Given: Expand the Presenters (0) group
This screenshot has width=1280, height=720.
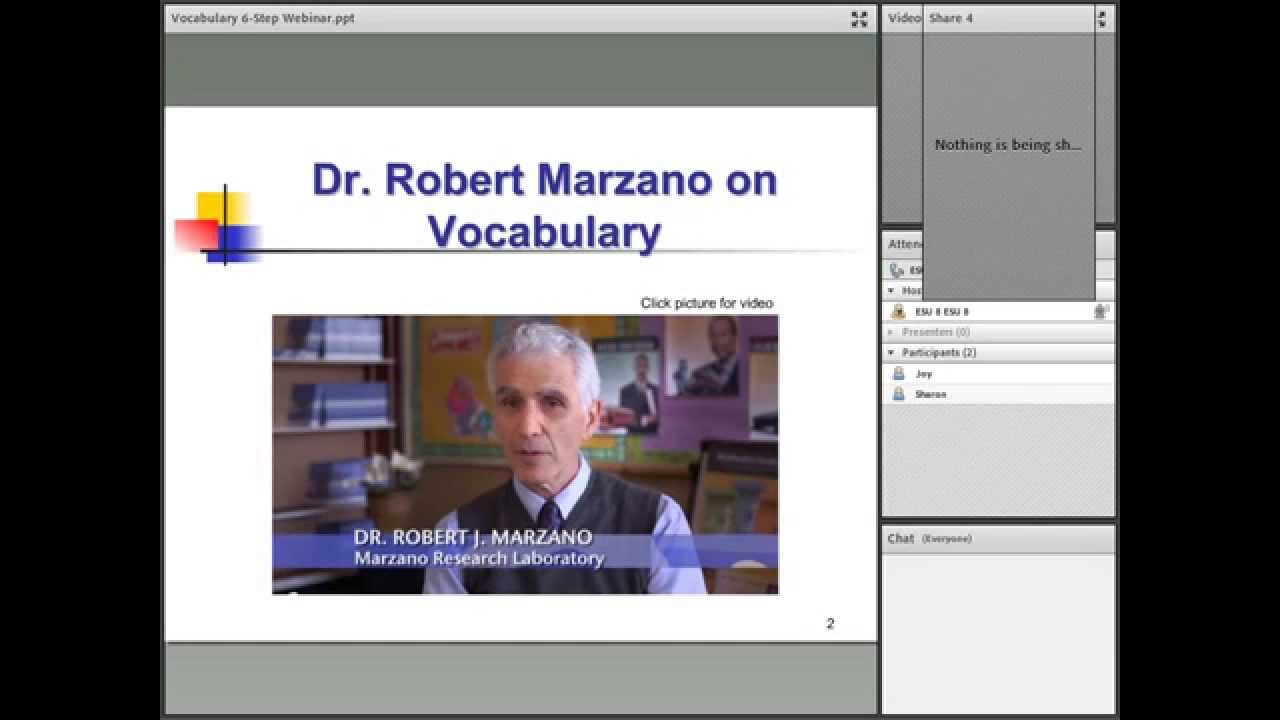Looking at the screenshot, I should pyautogui.click(x=891, y=332).
